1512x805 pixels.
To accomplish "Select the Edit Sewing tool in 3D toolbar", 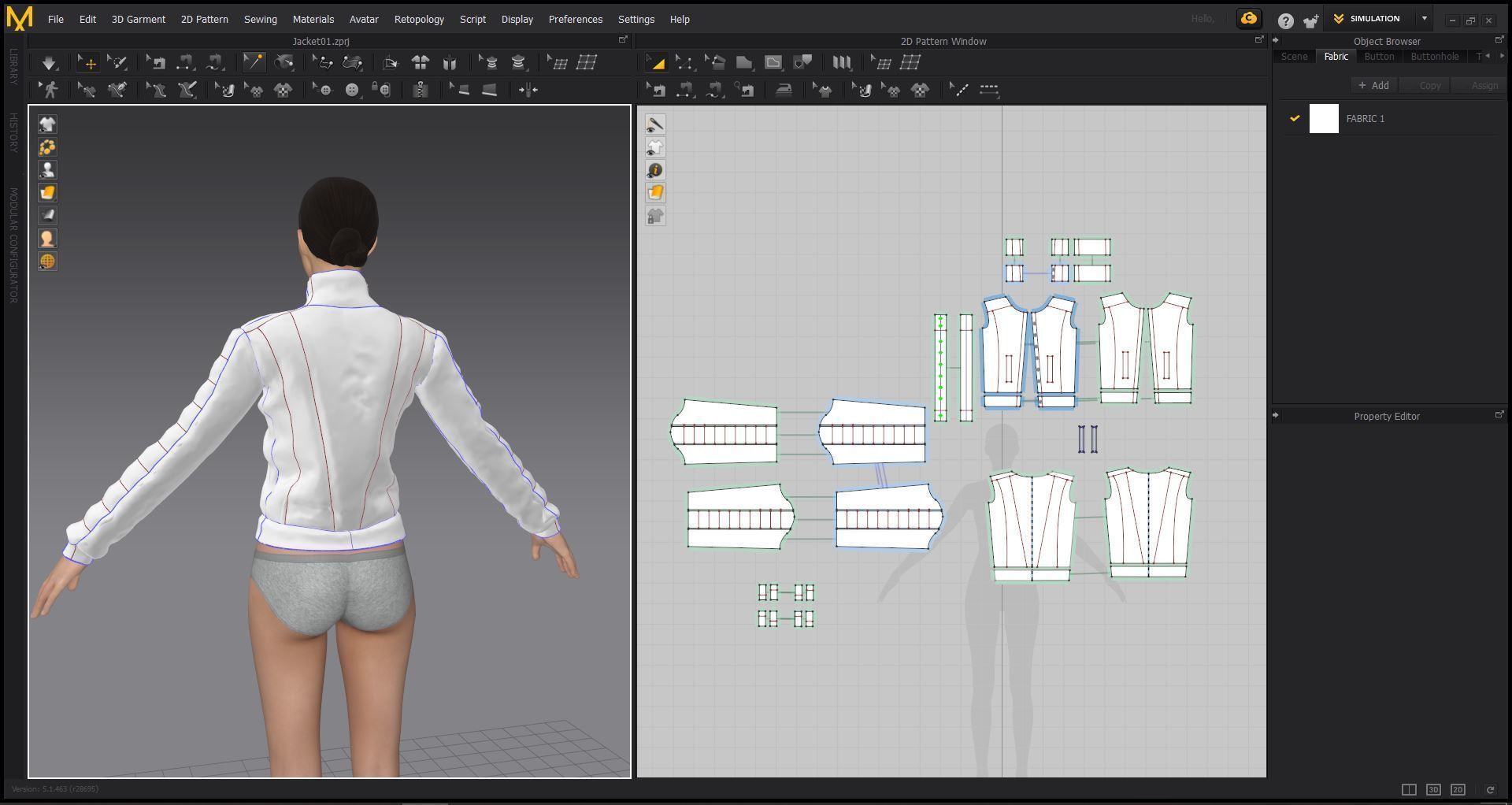I will point(156,63).
